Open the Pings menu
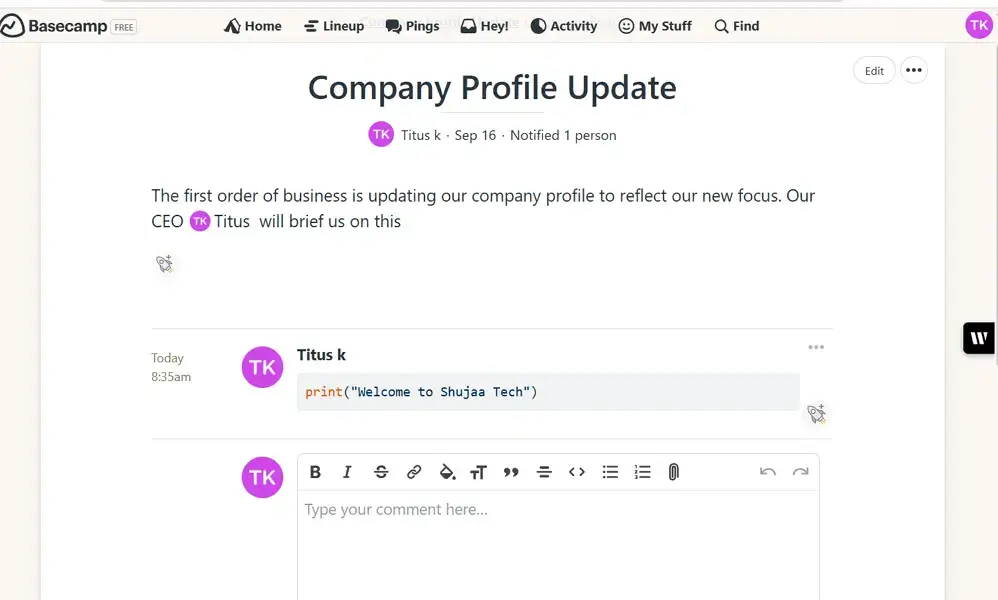 coord(412,26)
